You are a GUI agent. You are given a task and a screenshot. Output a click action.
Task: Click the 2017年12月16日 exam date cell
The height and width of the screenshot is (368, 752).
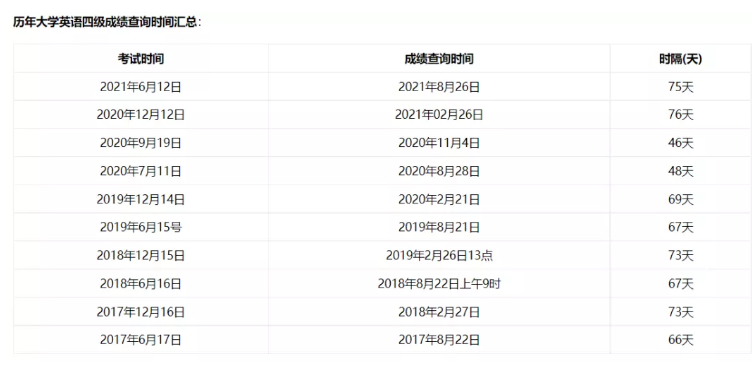(141, 312)
